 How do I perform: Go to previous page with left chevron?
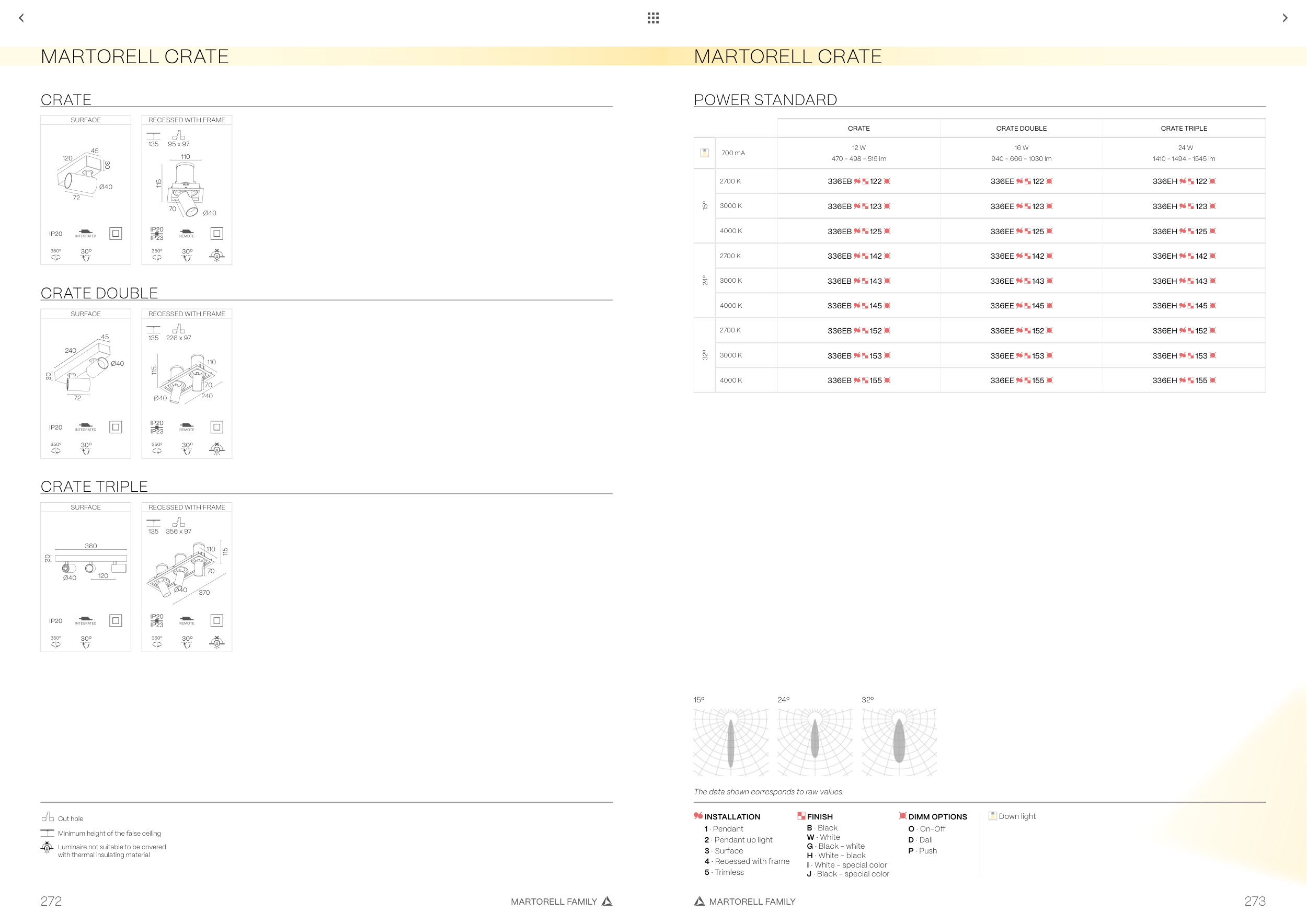(x=21, y=18)
